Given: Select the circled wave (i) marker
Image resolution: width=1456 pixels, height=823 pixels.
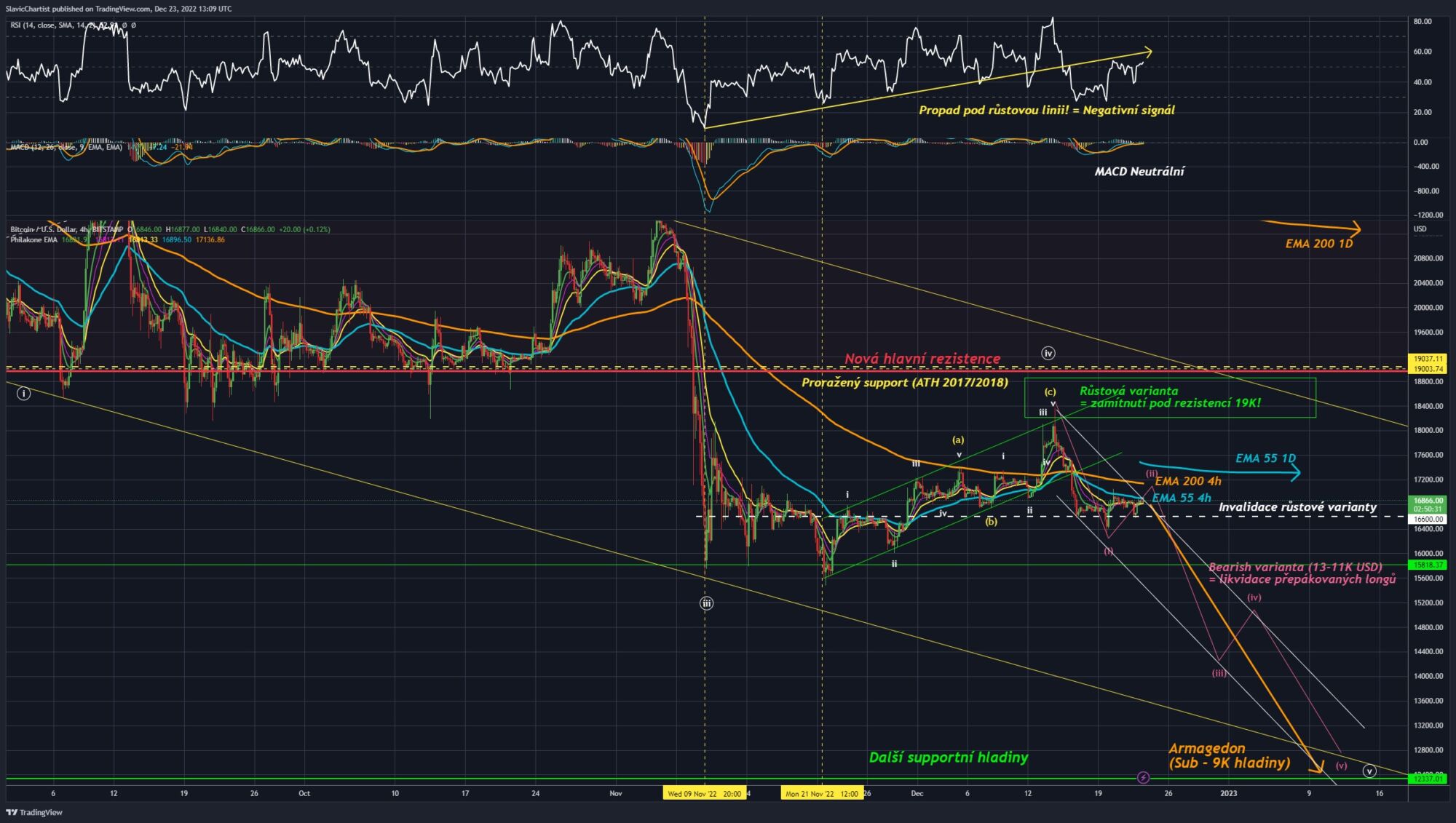Looking at the screenshot, I should [x=24, y=394].
